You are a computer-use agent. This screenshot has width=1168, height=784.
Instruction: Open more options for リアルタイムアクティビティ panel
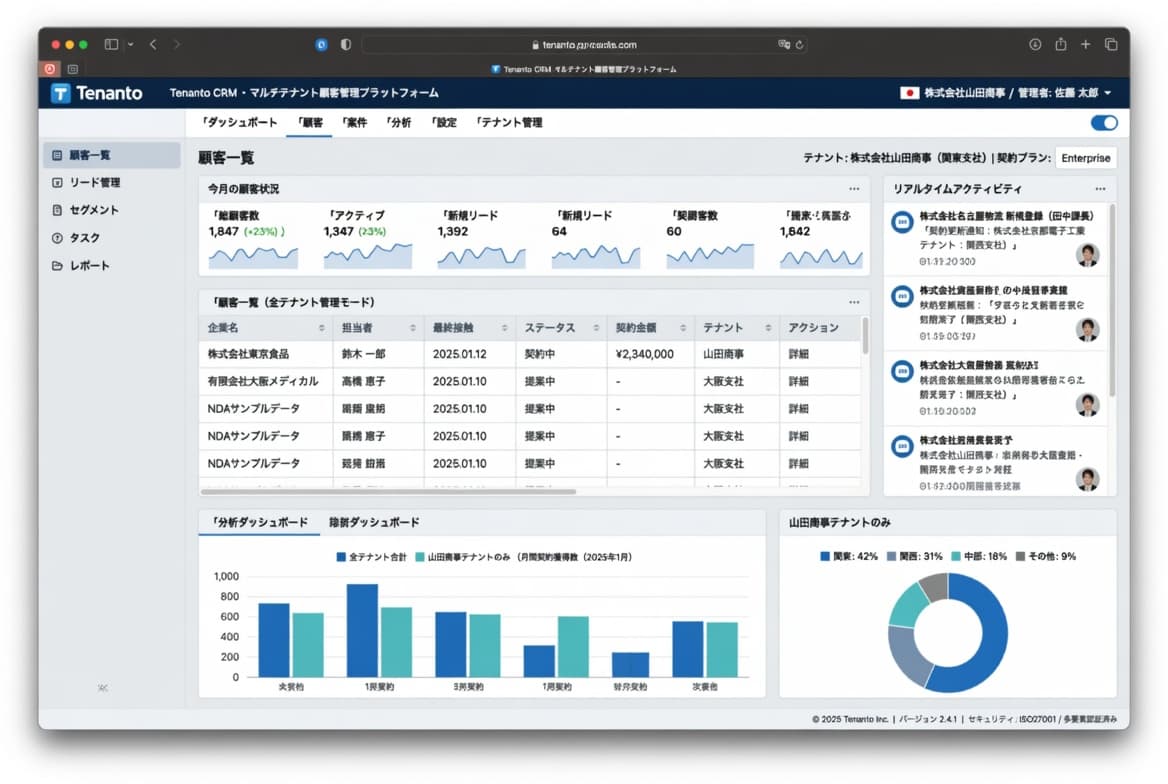[x=1100, y=189]
